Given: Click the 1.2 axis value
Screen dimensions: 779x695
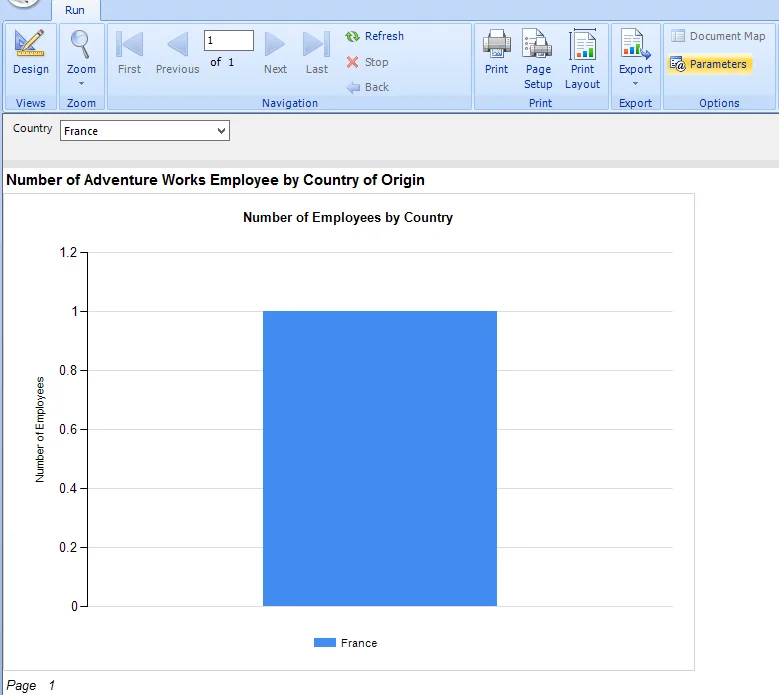Looking at the screenshot, I should tap(69, 252).
